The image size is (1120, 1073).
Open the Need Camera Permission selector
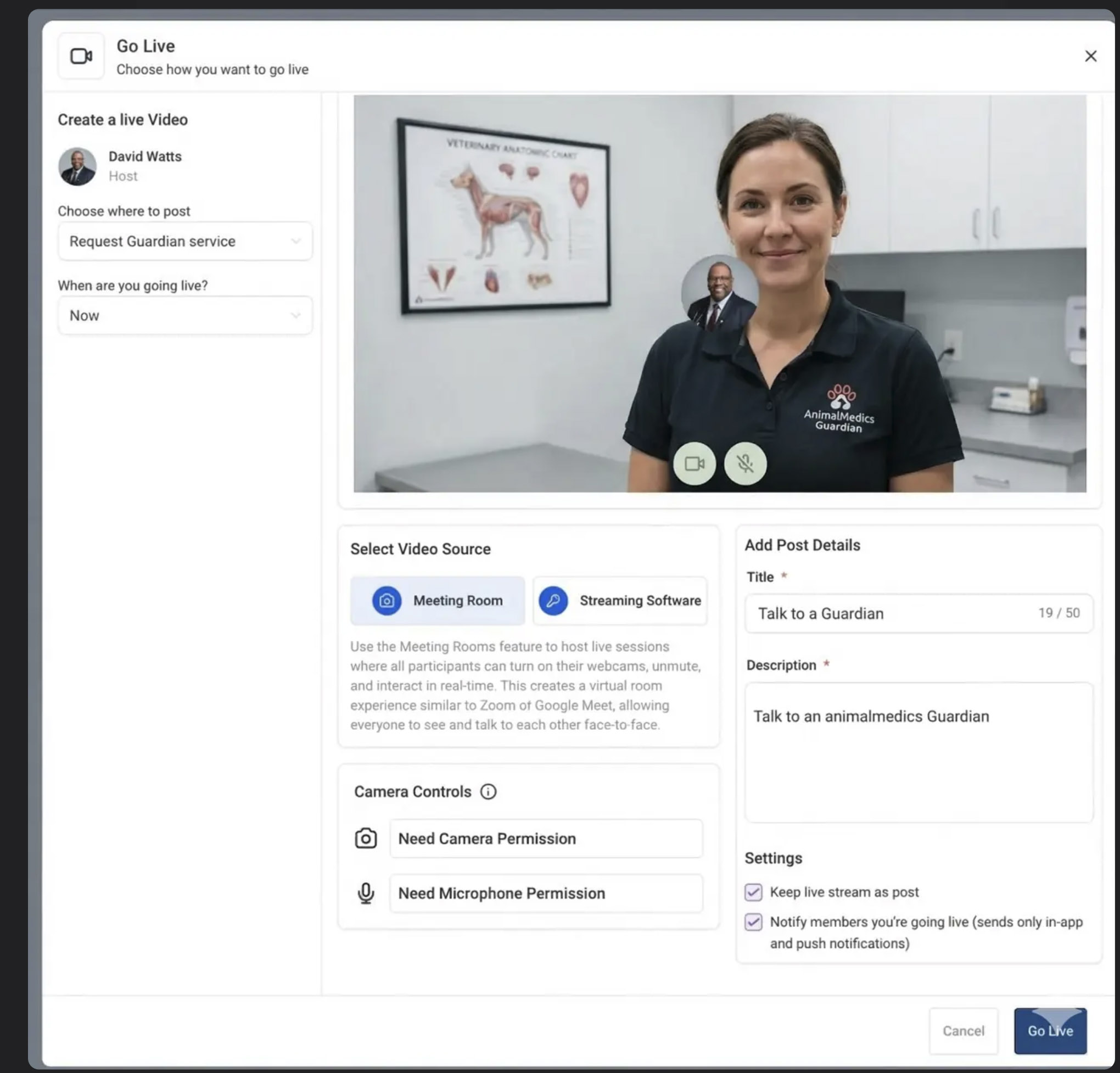coord(546,839)
